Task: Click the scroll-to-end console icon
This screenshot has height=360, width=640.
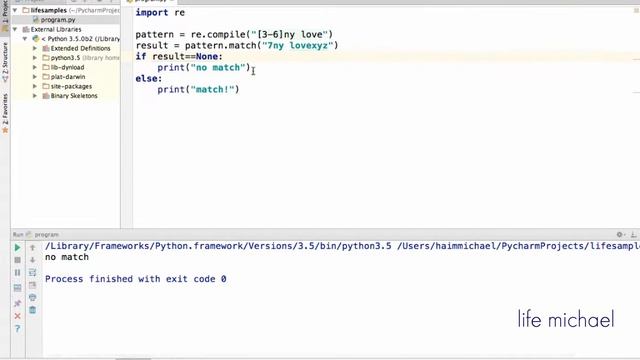Action: [x=33, y=285]
